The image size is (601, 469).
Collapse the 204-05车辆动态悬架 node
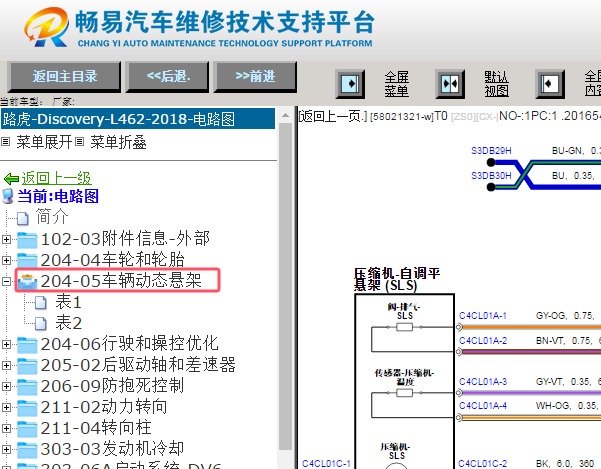[x=6, y=282]
